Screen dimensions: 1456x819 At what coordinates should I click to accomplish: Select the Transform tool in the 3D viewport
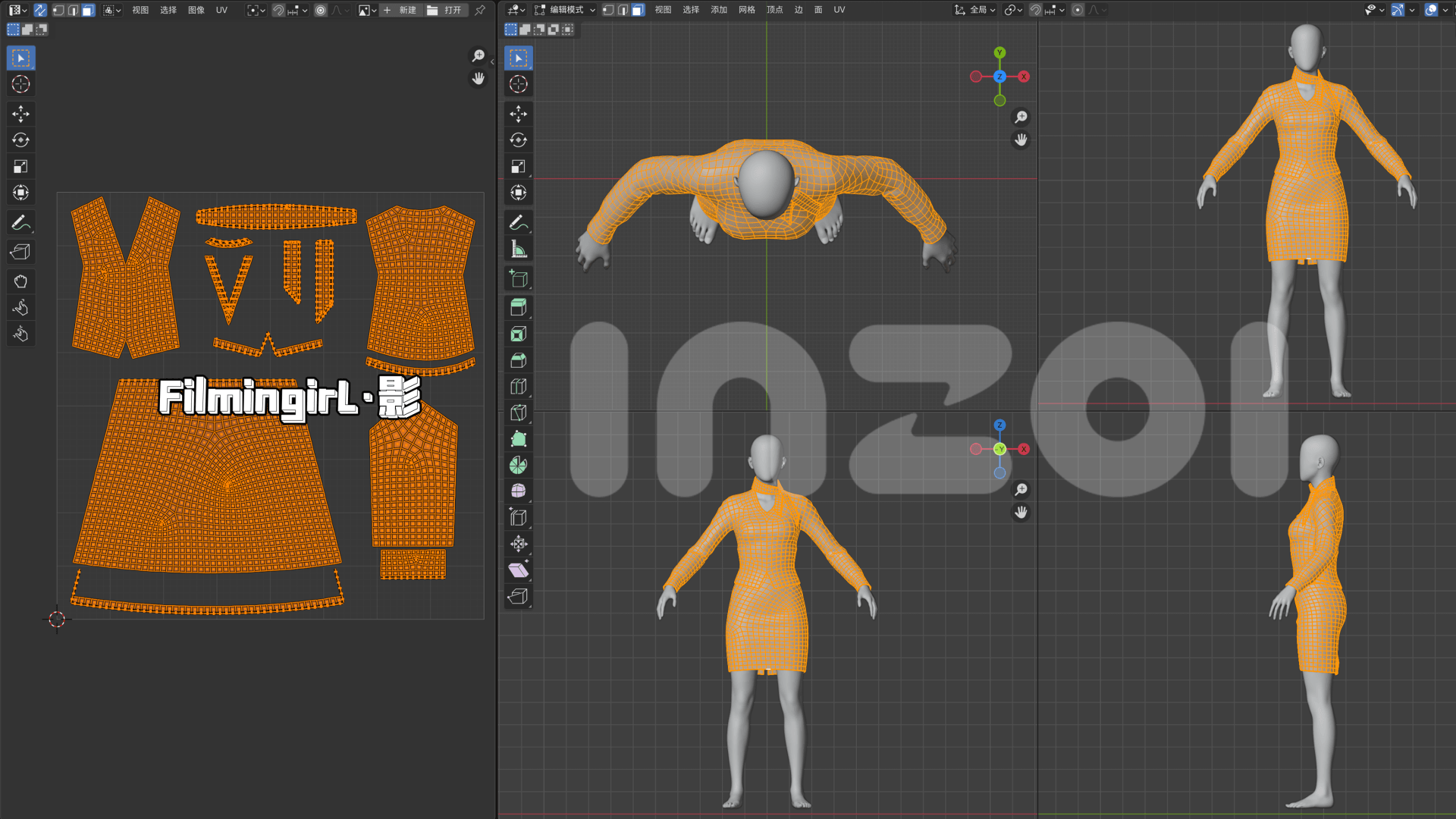519,193
